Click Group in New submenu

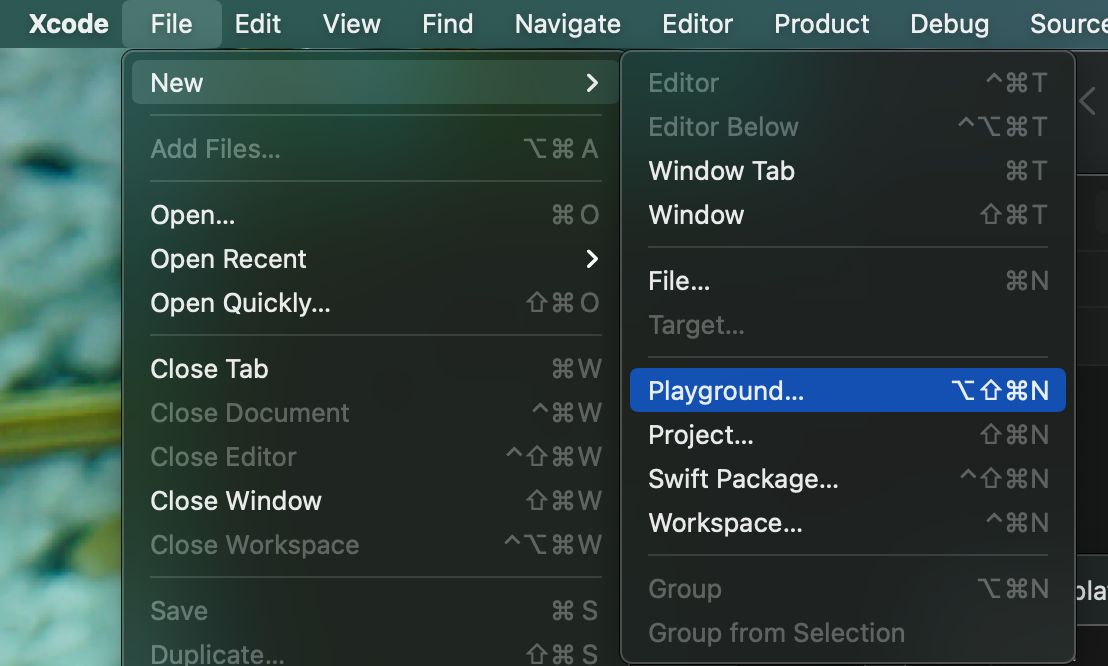[847, 588]
